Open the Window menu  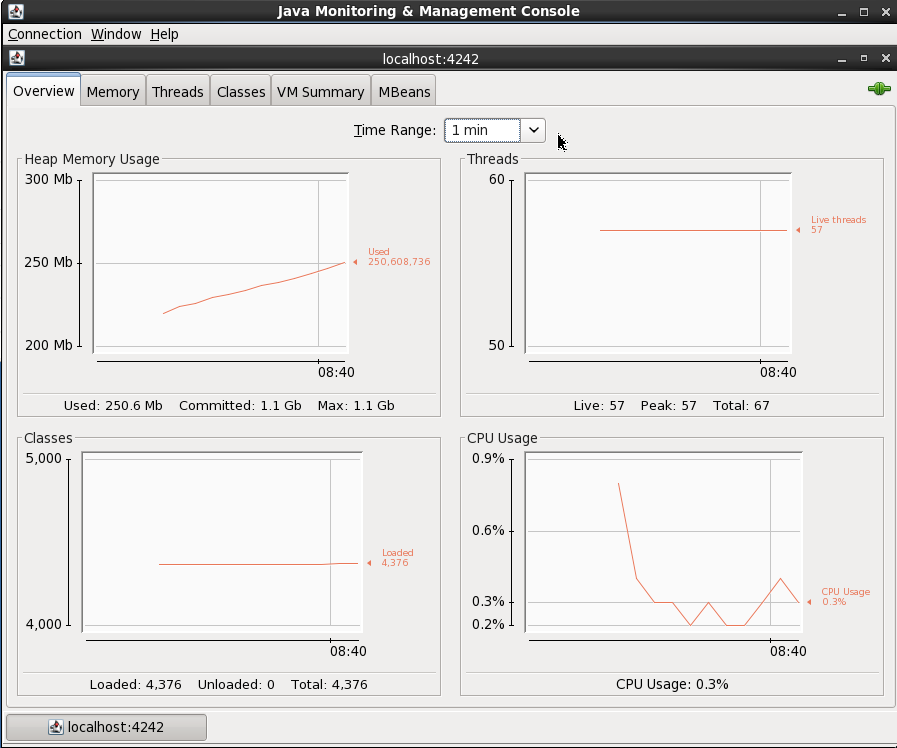point(116,34)
